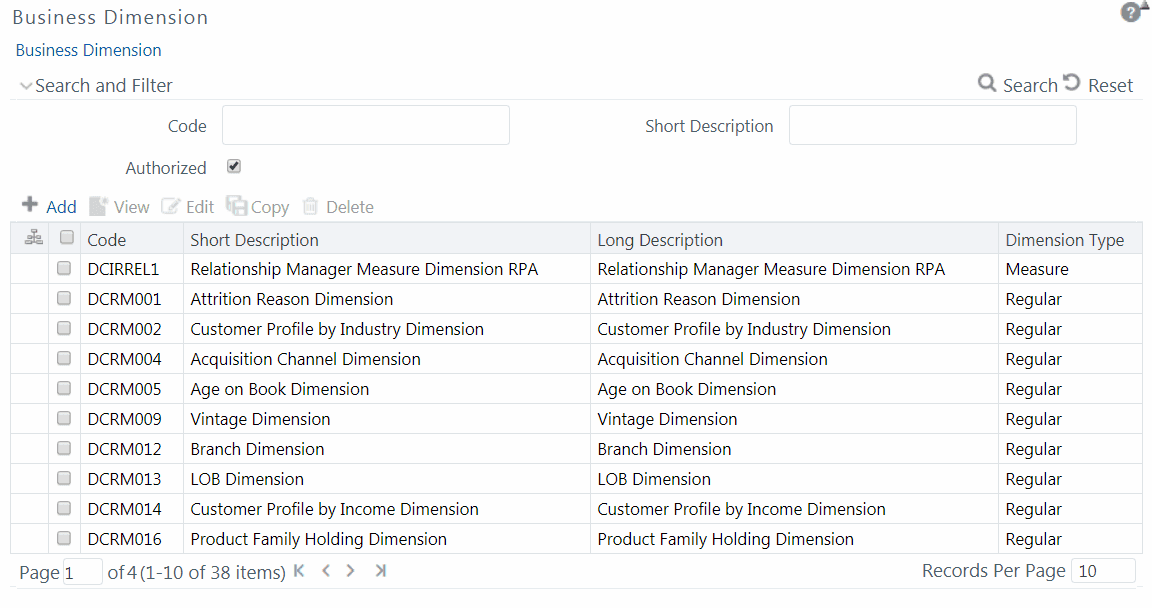The image size is (1152, 608).
Task: Sort by the Short Description column header
Action: coord(254,240)
